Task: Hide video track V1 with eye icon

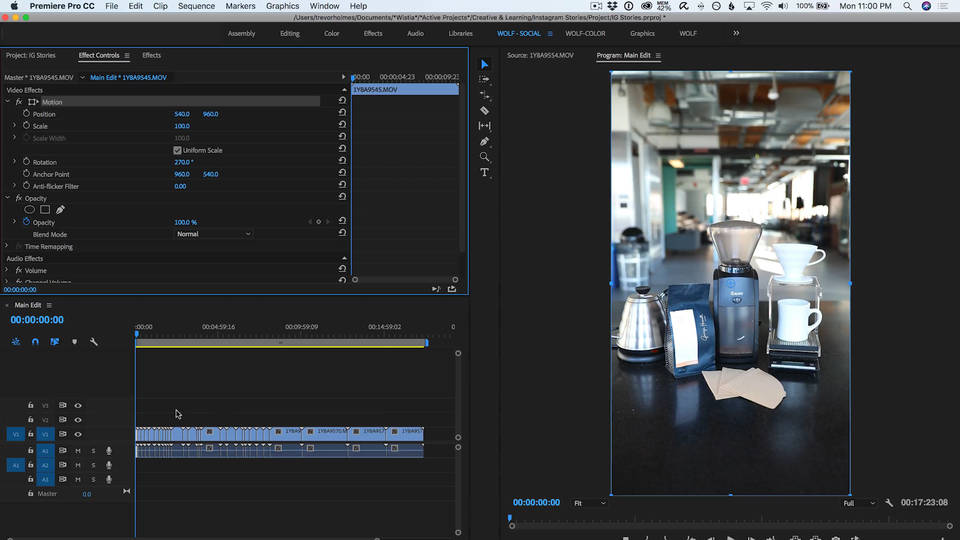Action: tap(78, 434)
